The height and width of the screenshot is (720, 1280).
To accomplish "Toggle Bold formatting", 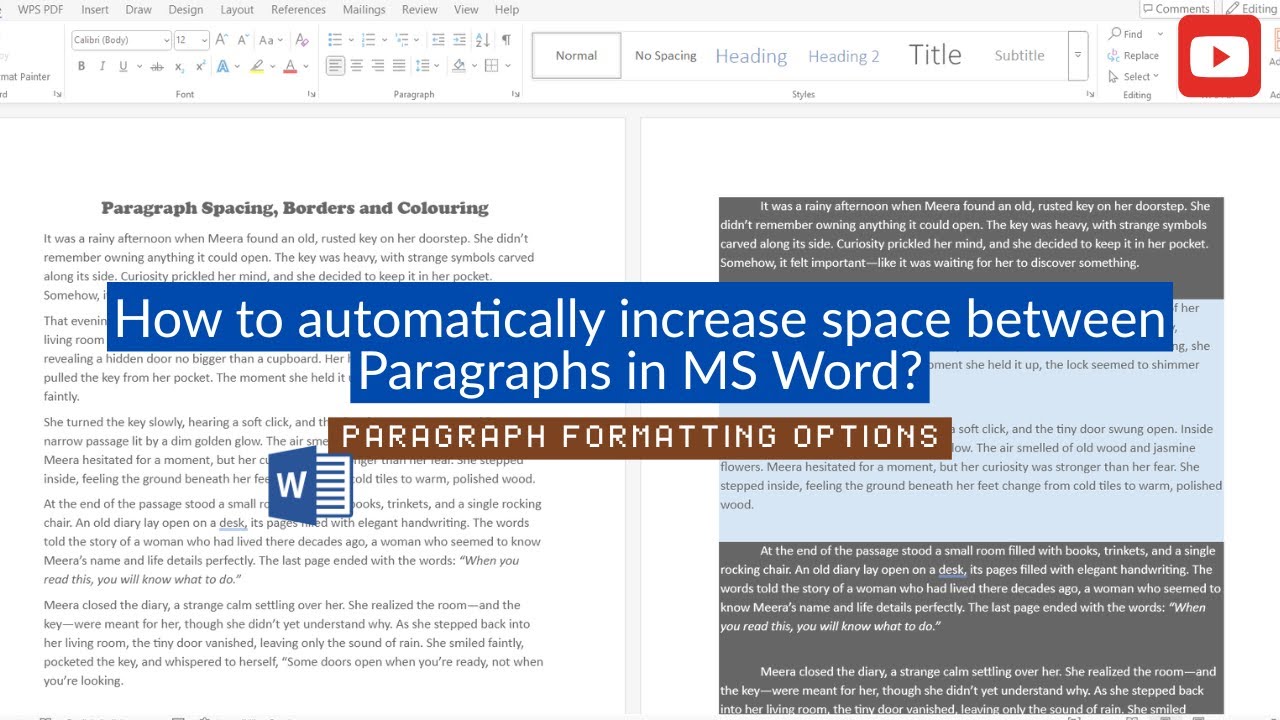I will coord(81,66).
